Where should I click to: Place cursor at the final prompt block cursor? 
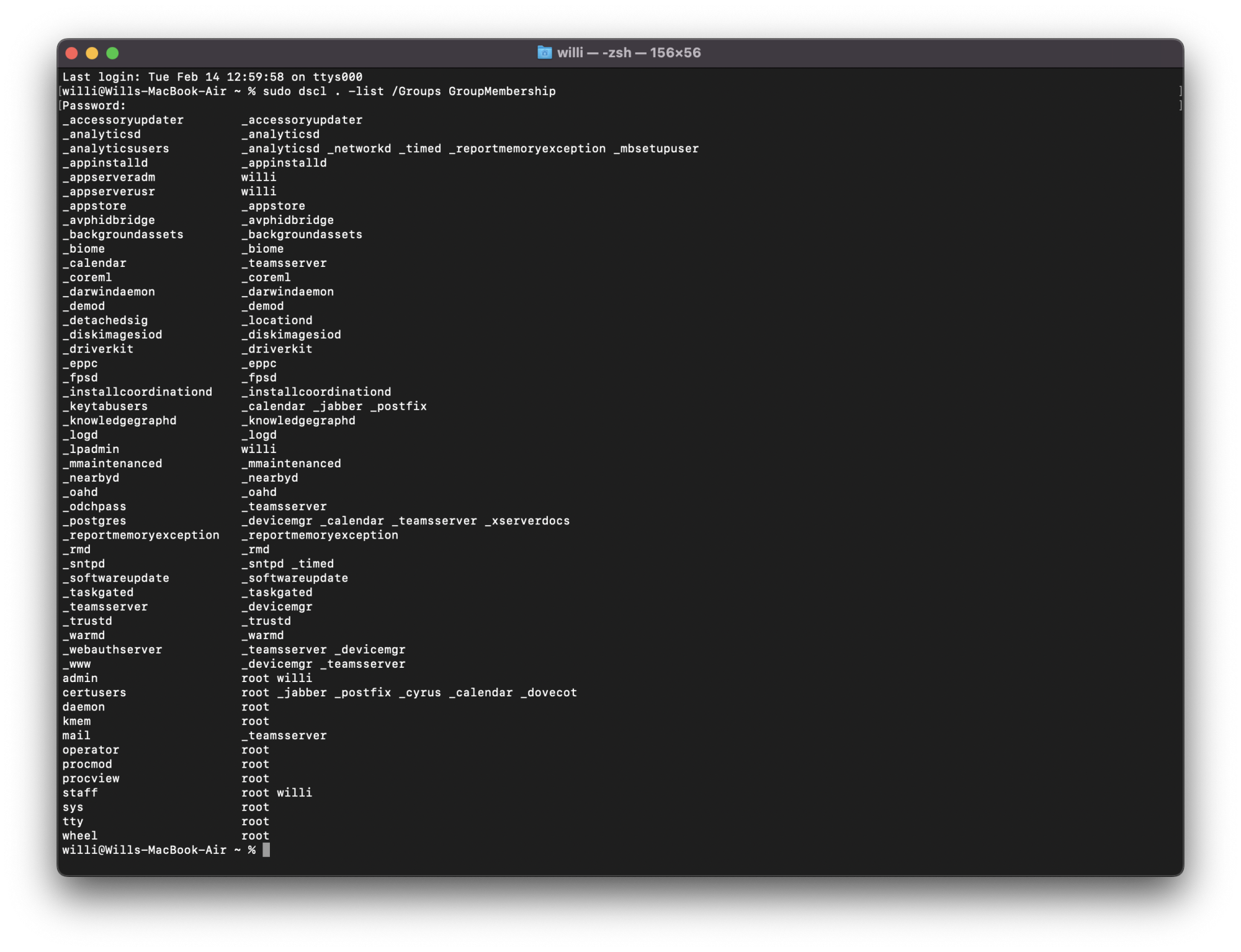[x=266, y=850]
